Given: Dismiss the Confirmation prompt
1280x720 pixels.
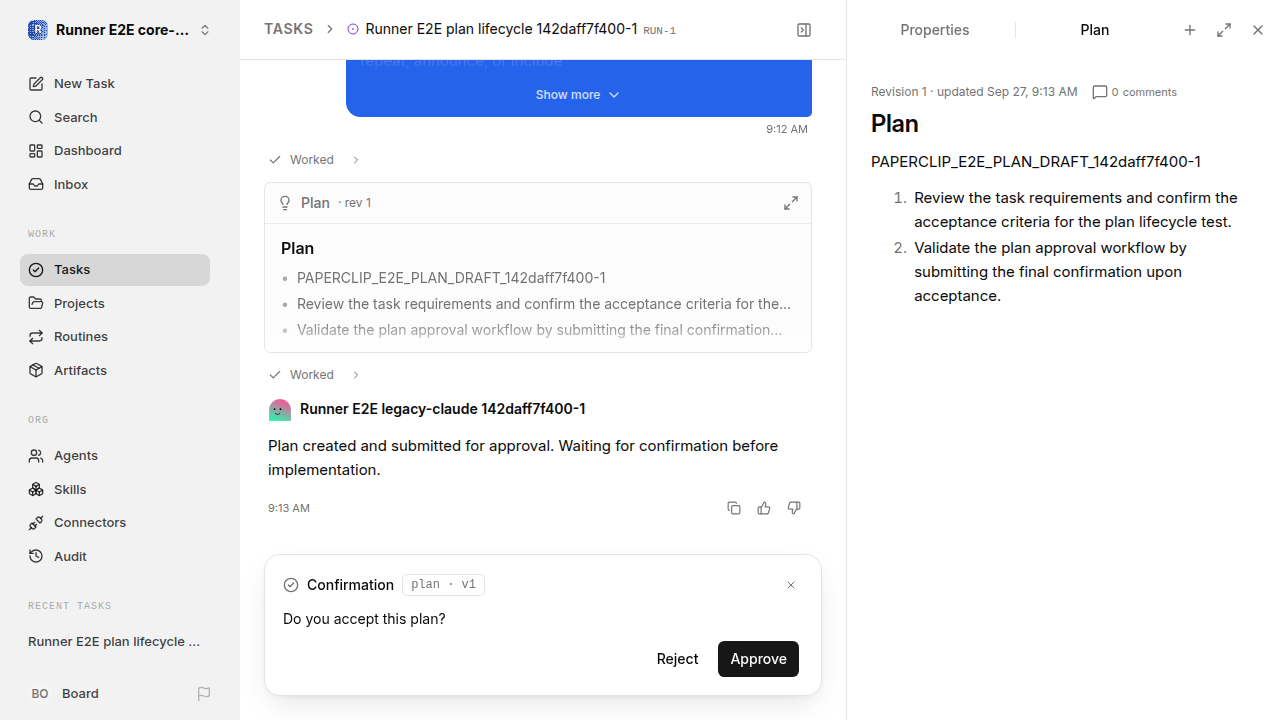Looking at the screenshot, I should click(791, 585).
